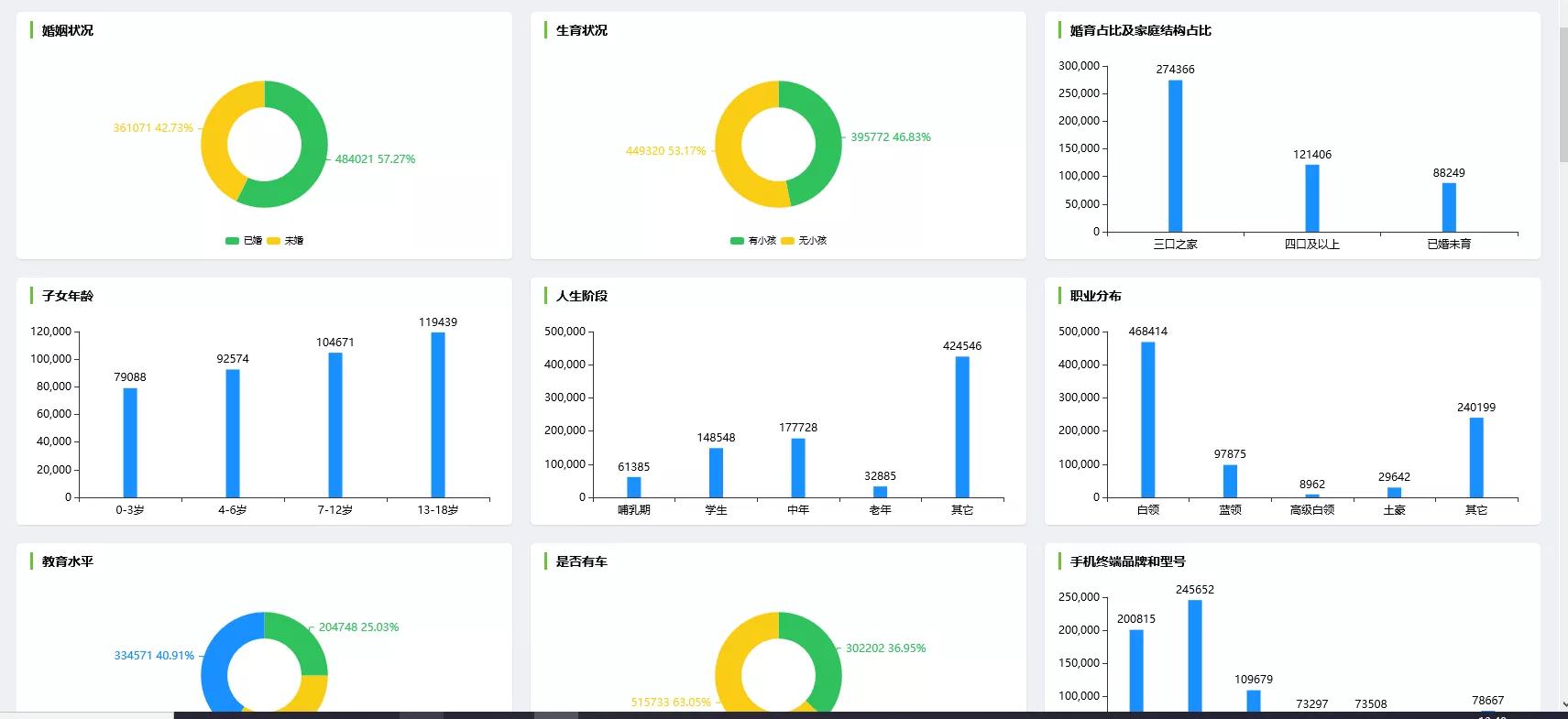Select the 13-18岁 bar in 子女年龄
Viewport: 1568px width, 719px height.
tap(438, 415)
